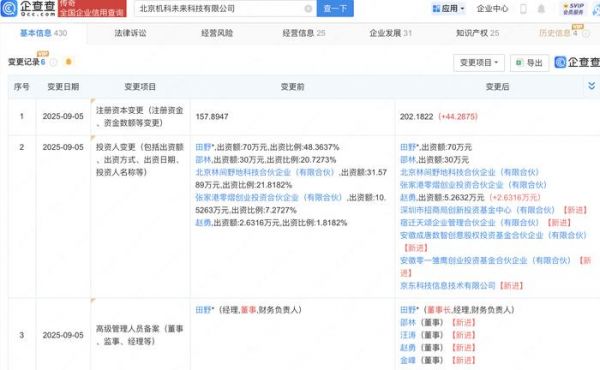
Task: Open 邵林 (董事) link in management row
Action: tap(408, 323)
